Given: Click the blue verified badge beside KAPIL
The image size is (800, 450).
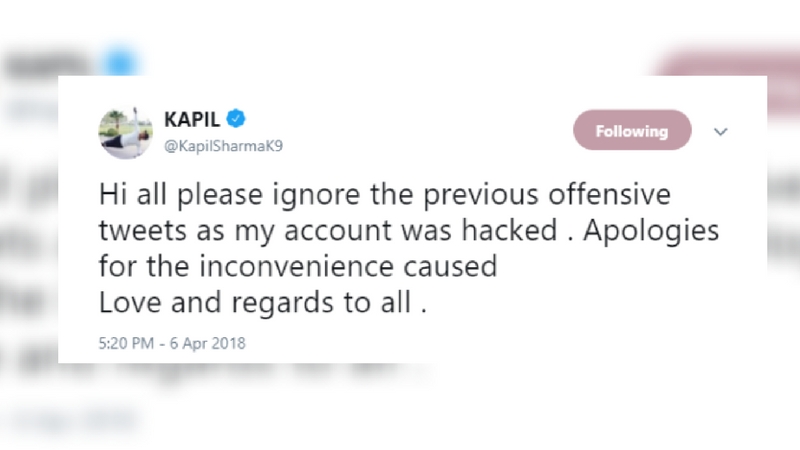Looking at the screenshot, I should (236, 120).
